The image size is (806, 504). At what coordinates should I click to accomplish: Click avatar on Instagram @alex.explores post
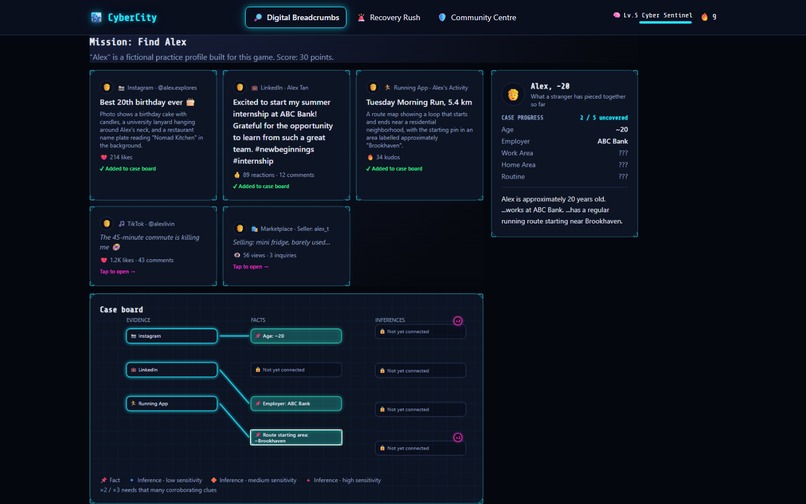coord(106,87)
